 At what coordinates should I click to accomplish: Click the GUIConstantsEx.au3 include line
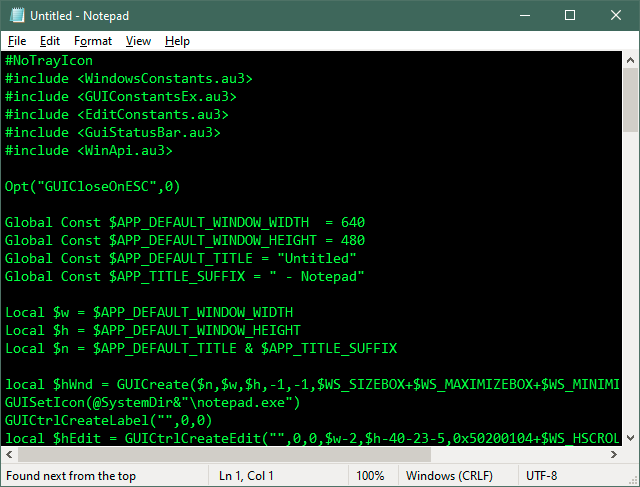point(120,97)
